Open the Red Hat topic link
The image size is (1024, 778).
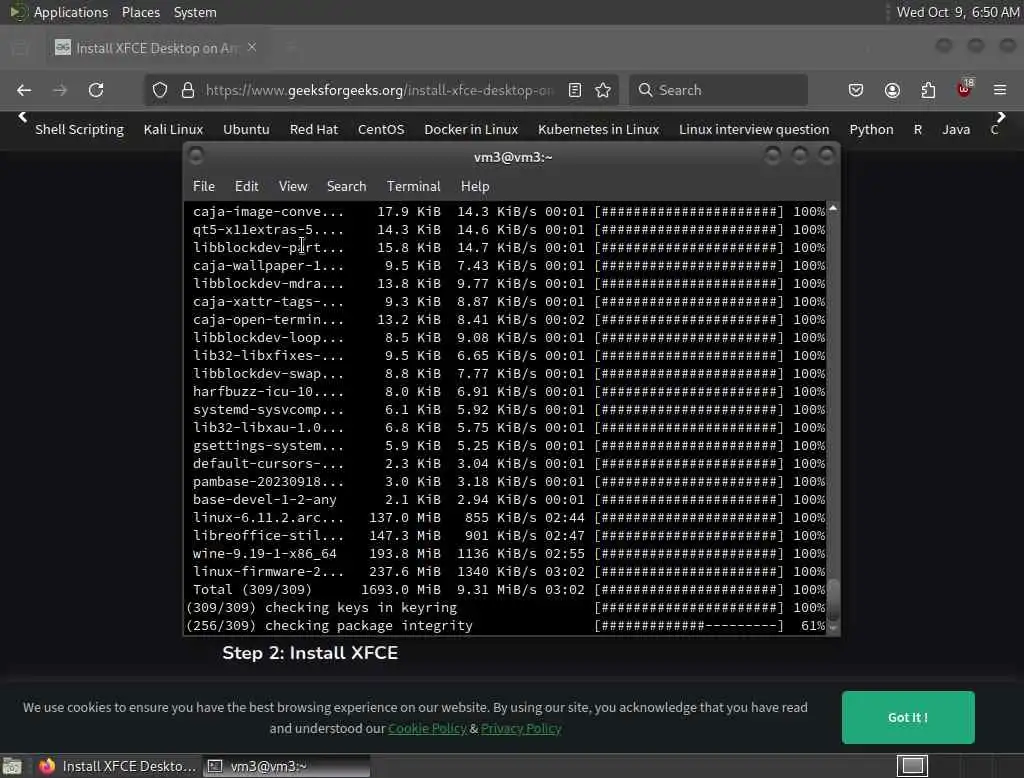[x=313, y=129]
